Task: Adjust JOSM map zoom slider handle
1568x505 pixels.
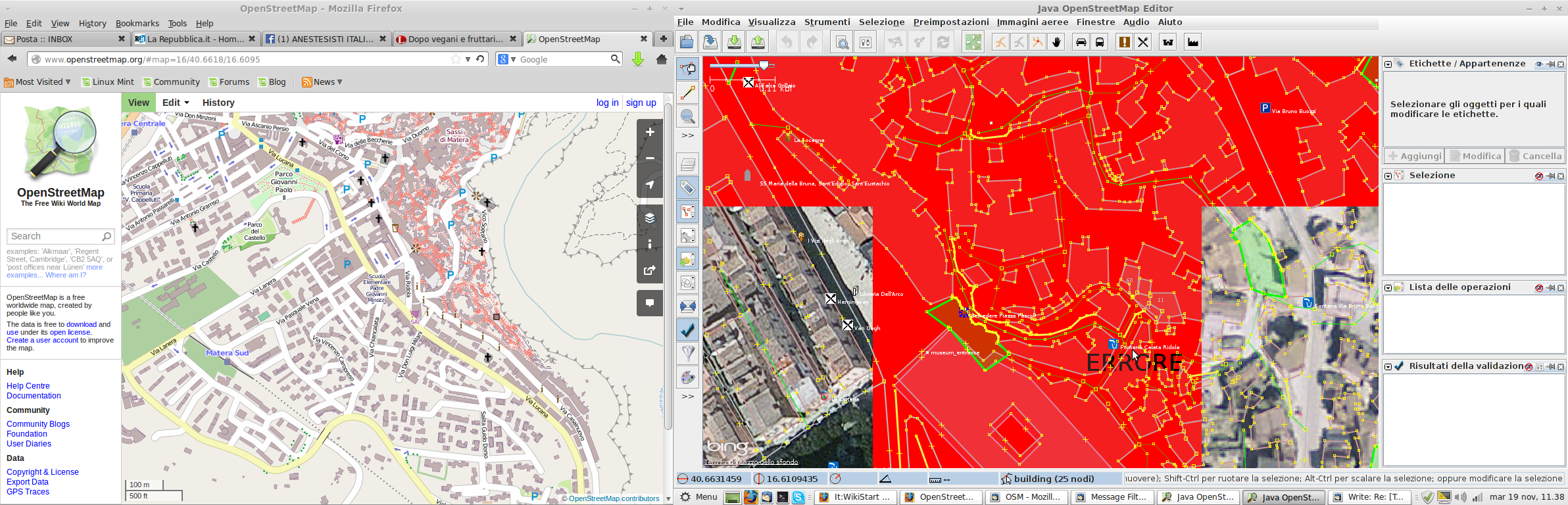Action: click(764, 64)
